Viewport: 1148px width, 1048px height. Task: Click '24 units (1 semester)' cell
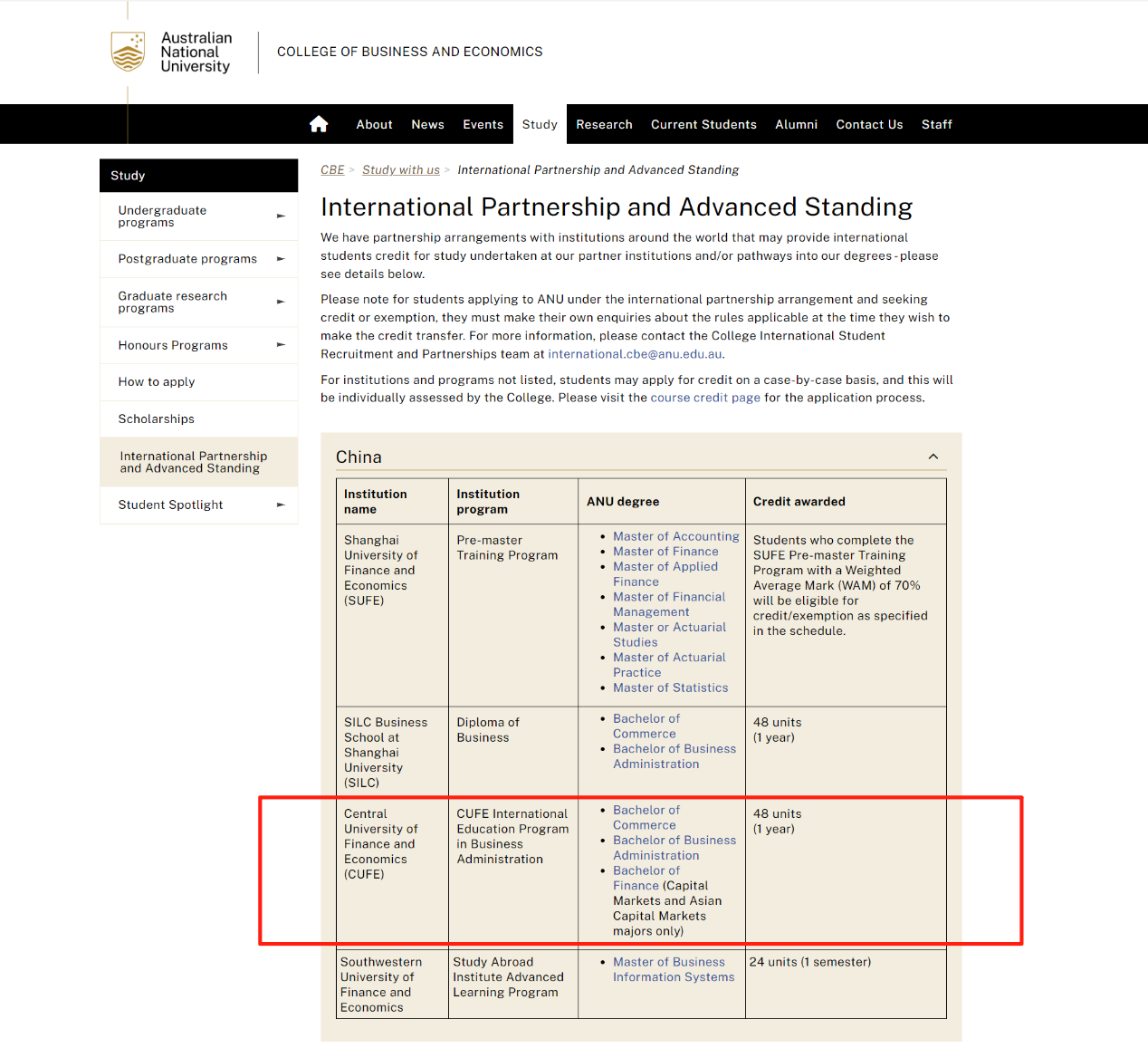coord(846,983)
